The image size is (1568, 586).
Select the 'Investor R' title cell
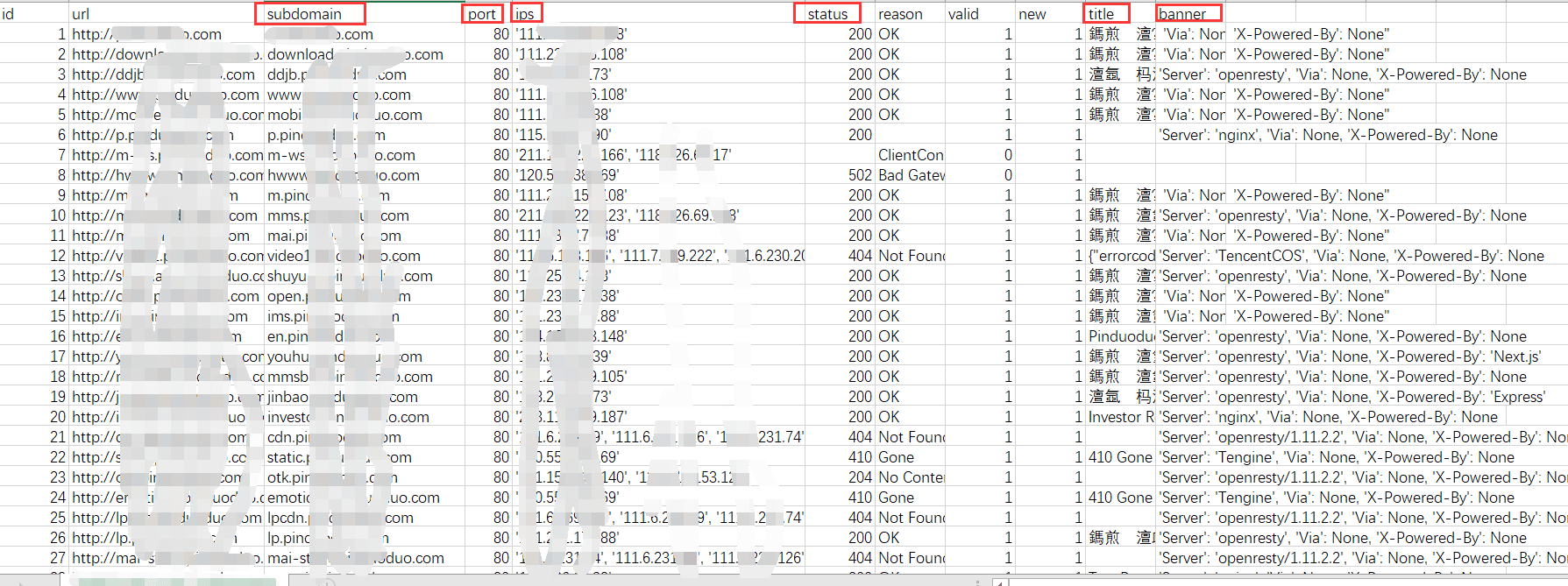tap(1120, 417)
